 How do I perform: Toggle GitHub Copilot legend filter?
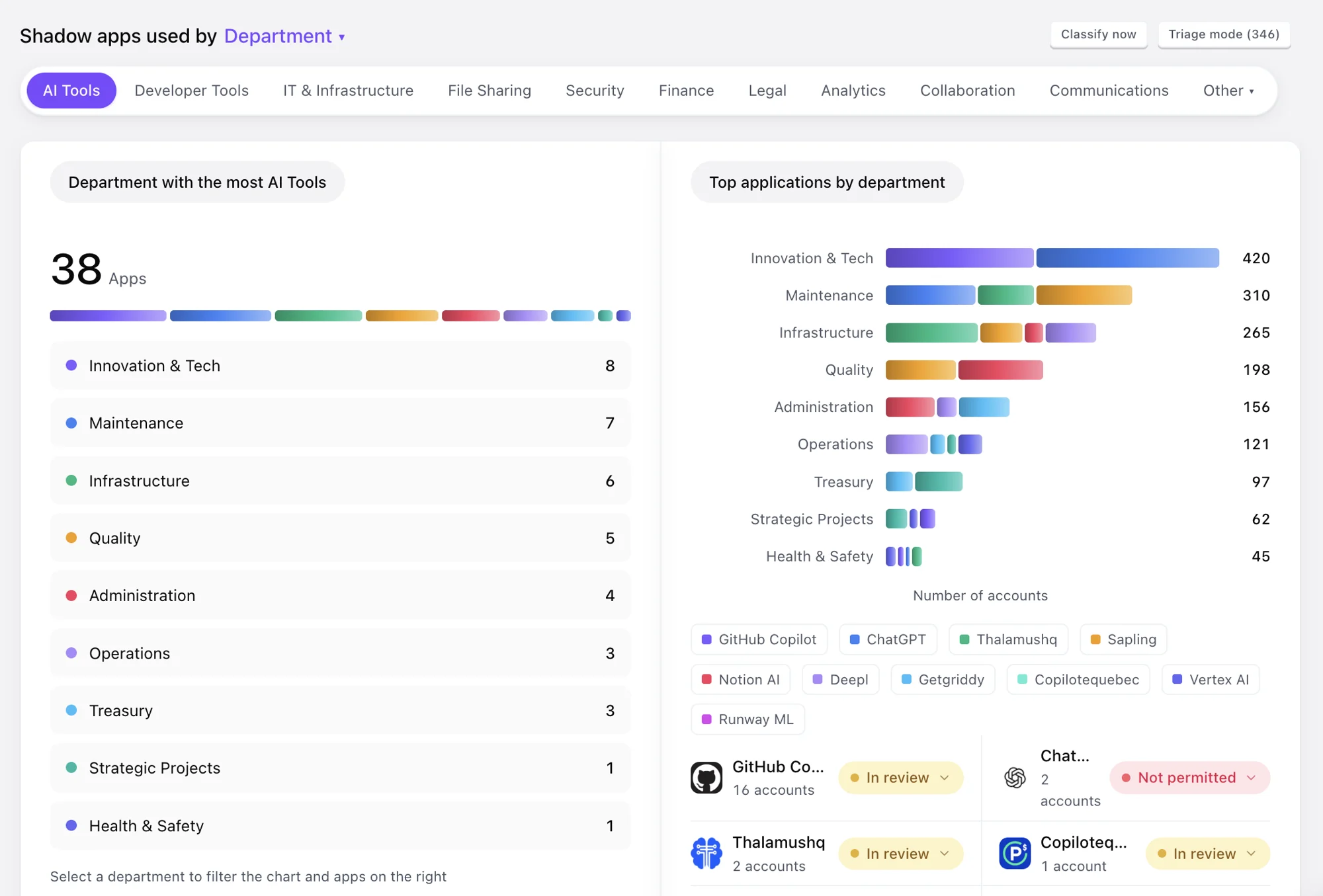(759, 639)
